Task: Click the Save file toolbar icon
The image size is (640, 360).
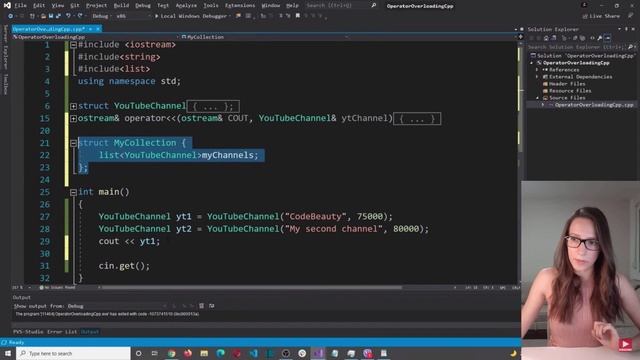Action: click(51, 16)
